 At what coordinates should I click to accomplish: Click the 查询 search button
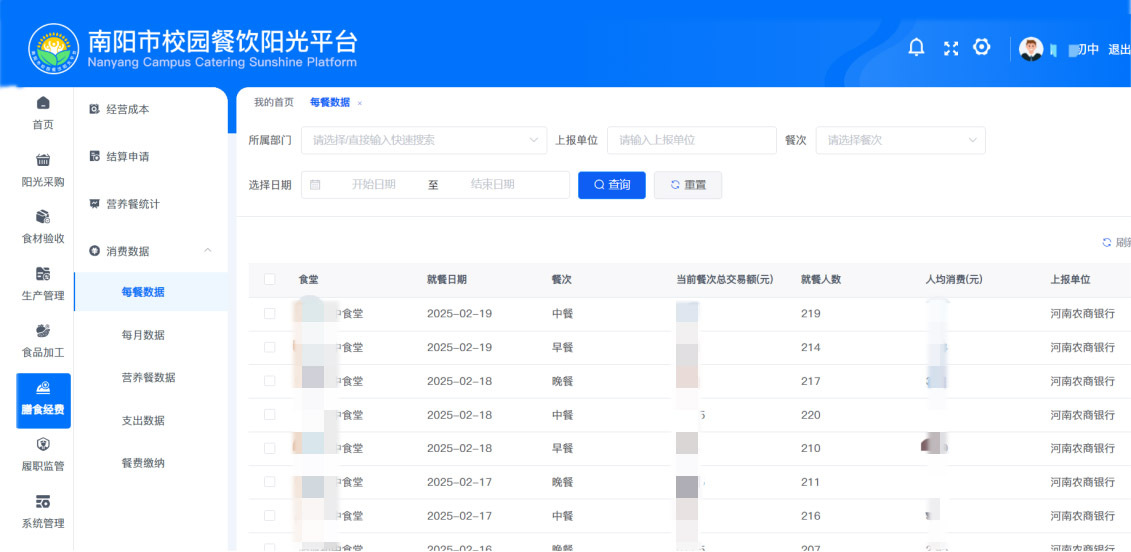pos(611,185)
